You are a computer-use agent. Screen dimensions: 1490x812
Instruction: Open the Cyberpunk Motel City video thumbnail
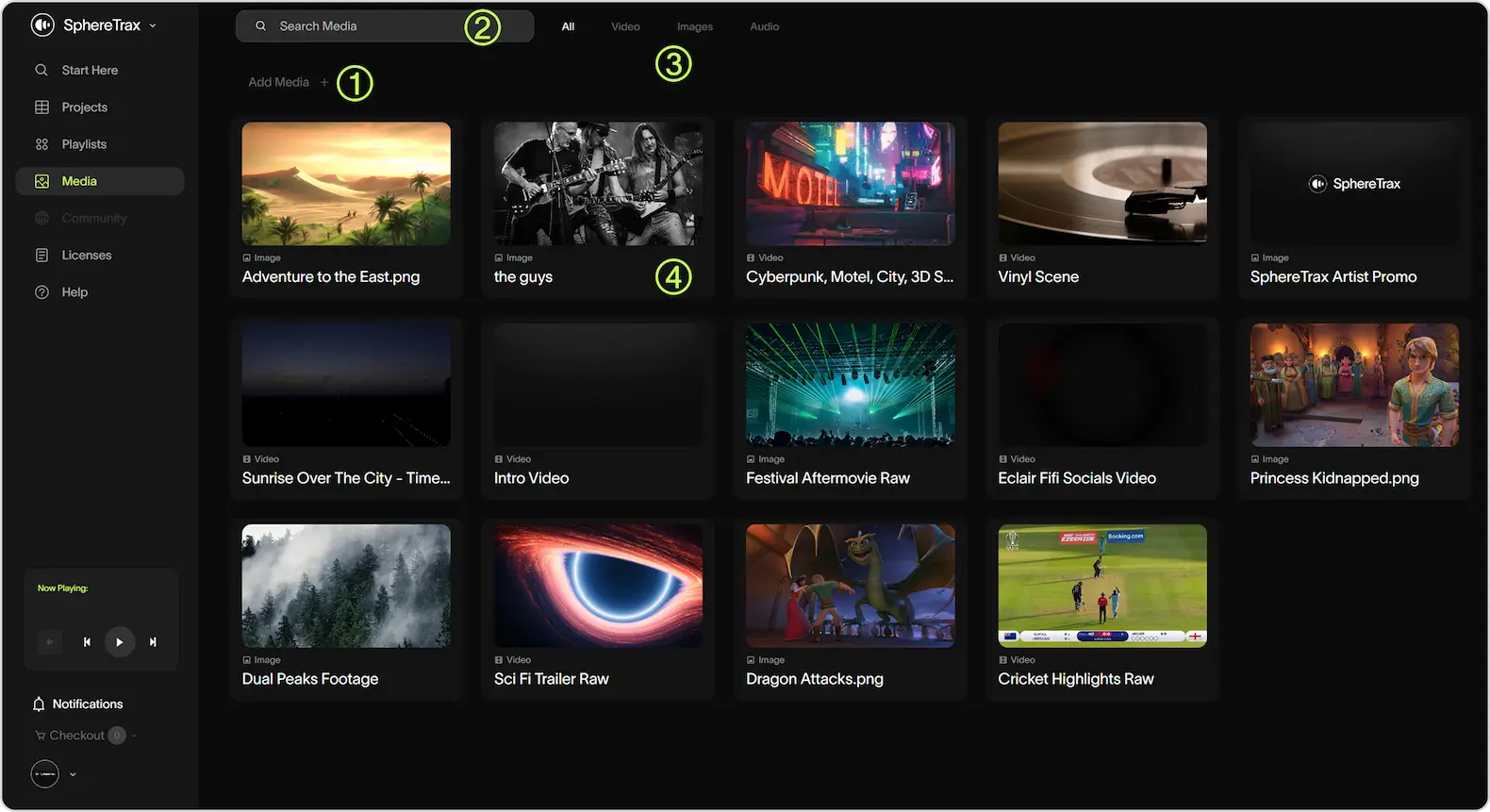(x=850, y=184)
